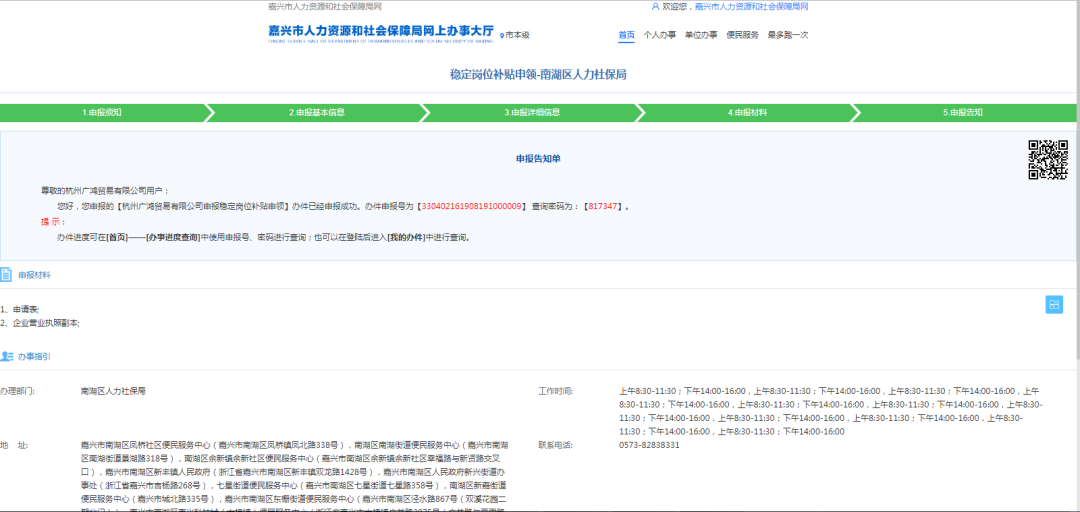
Task: Click the person icon beside 办事指引
Action: click(x=6, y=356)
